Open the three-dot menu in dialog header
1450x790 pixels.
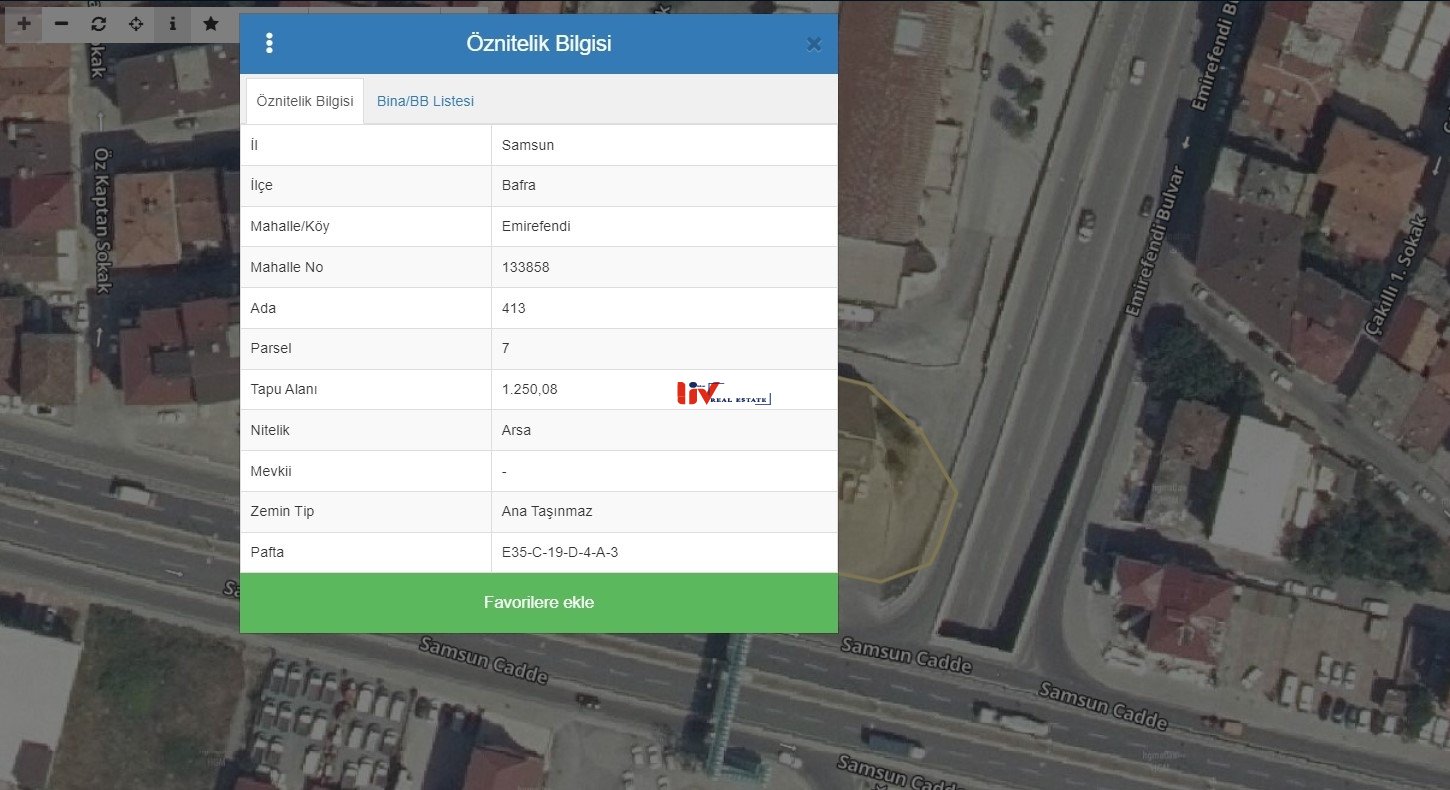pos(269,43)
